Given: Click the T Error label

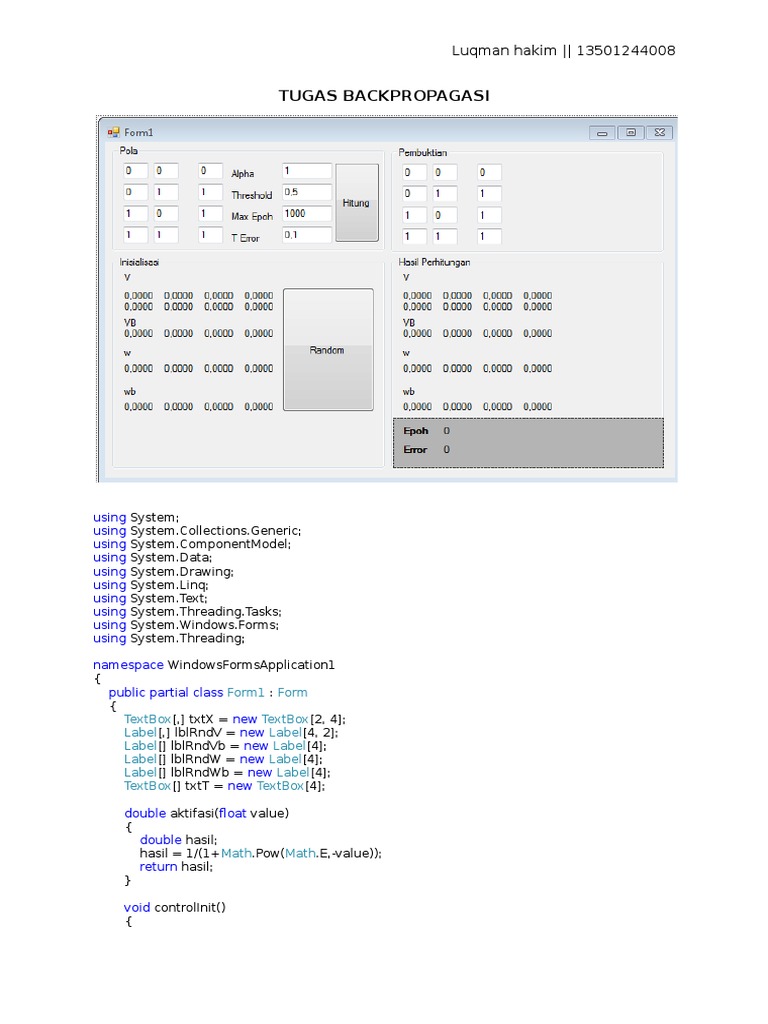Looking at the screenshot, I should [x=246, y=238].
